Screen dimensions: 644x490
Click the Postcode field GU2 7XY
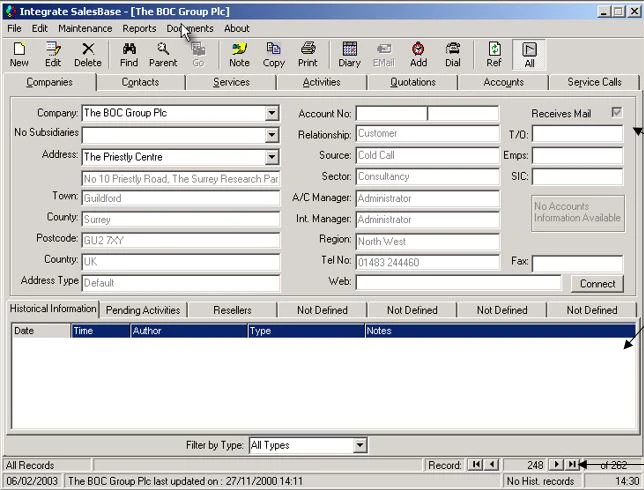(x=181, y=240)
